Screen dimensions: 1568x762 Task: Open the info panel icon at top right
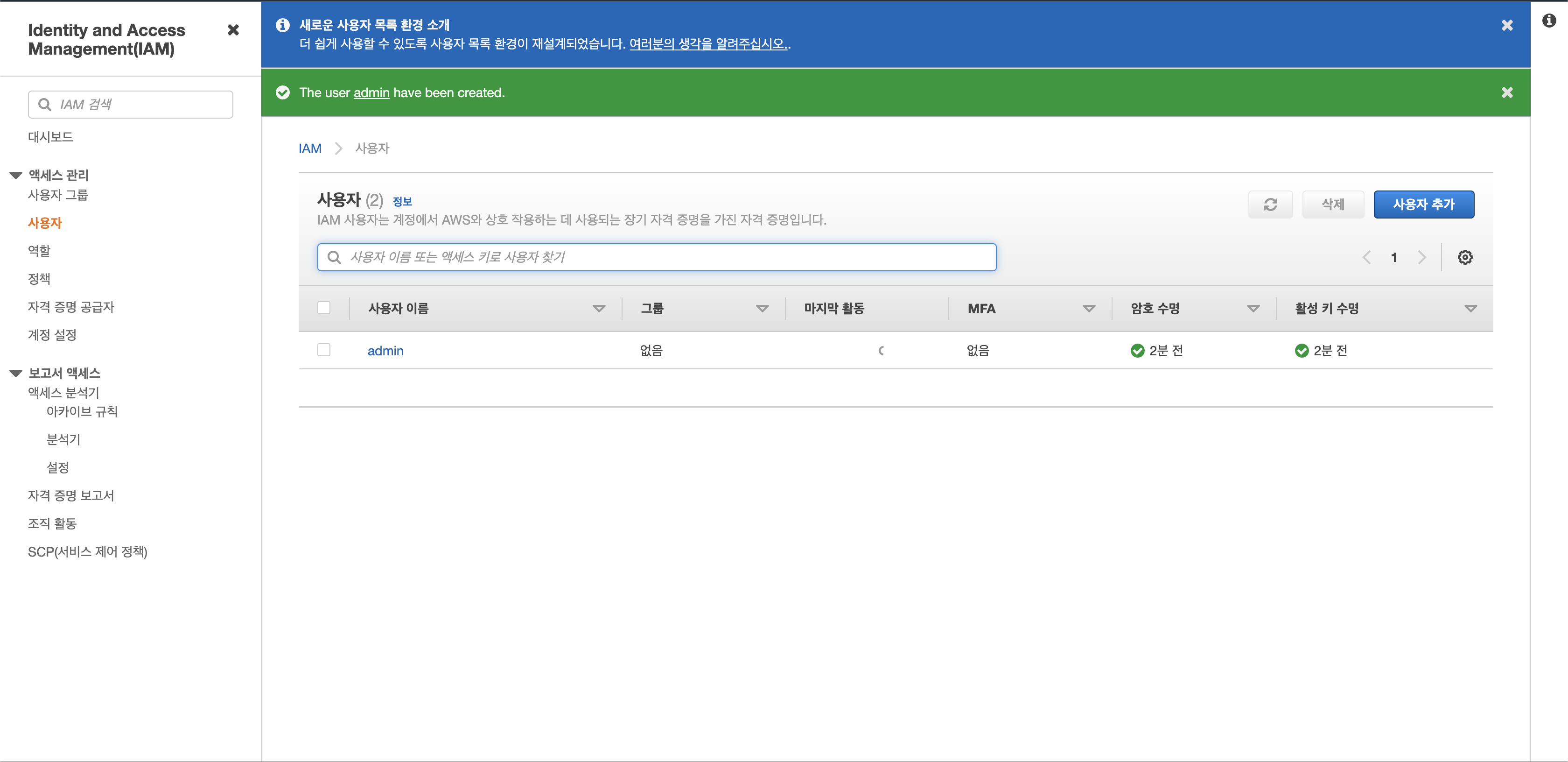(x=1548, y=21)
